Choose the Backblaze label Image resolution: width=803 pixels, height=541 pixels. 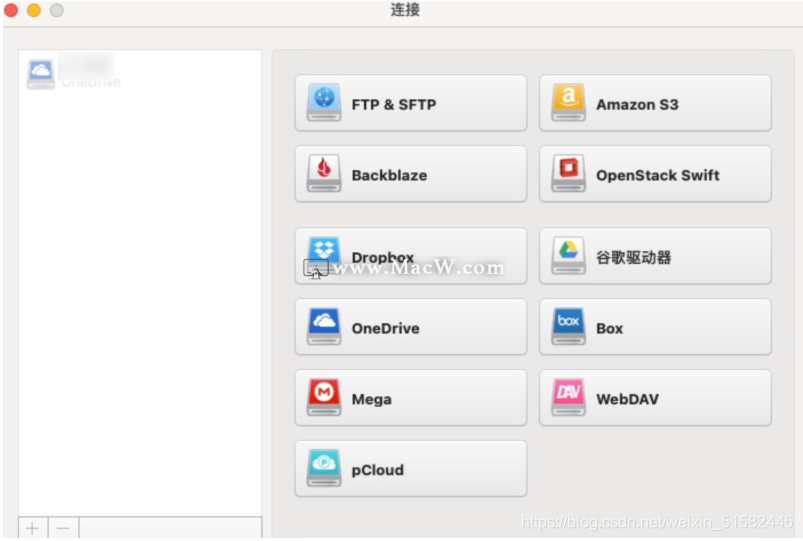pos(389,175)
